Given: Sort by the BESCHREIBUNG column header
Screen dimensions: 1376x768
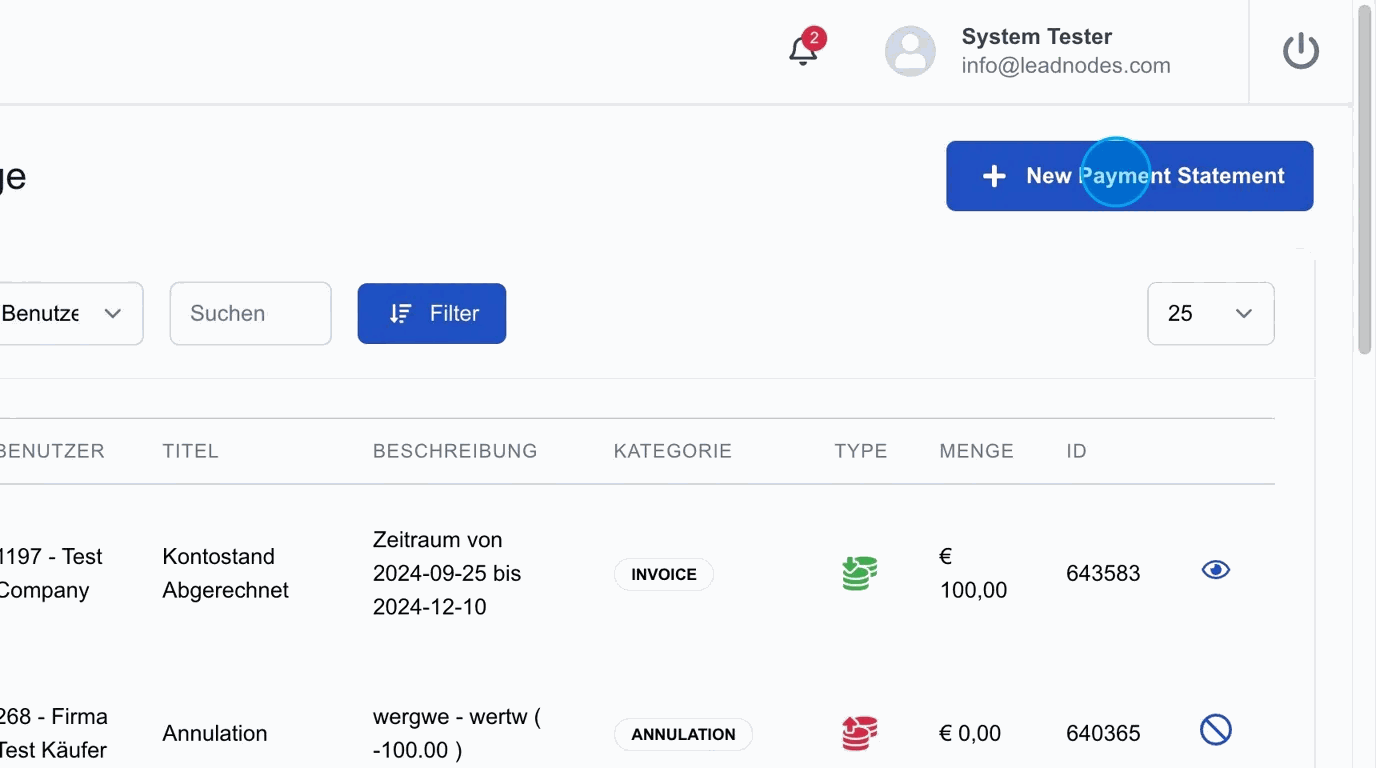Looking at the screenshot, I should click(455, 451).
